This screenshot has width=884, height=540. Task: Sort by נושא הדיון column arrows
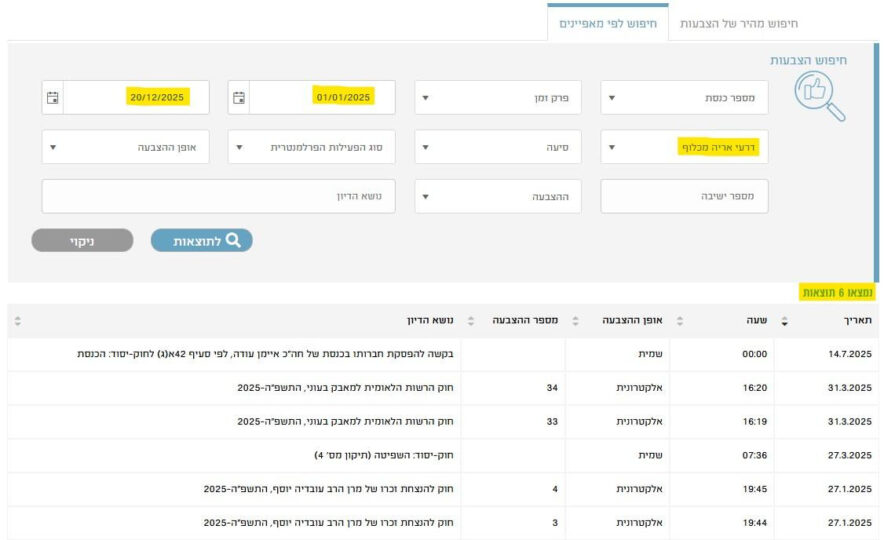(x=18, y=322)
